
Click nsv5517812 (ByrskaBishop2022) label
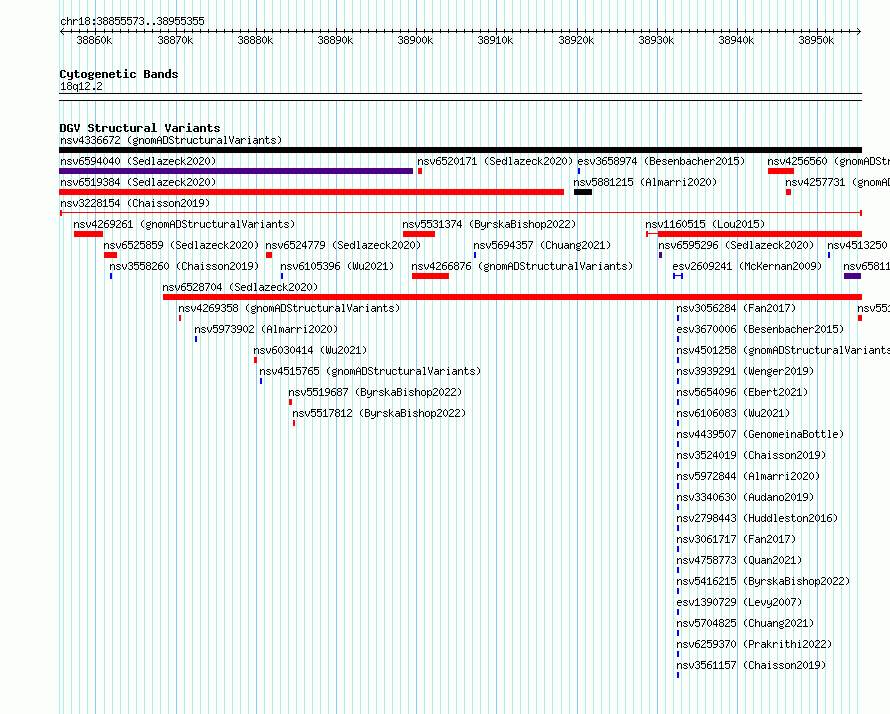tap(379, 413)
